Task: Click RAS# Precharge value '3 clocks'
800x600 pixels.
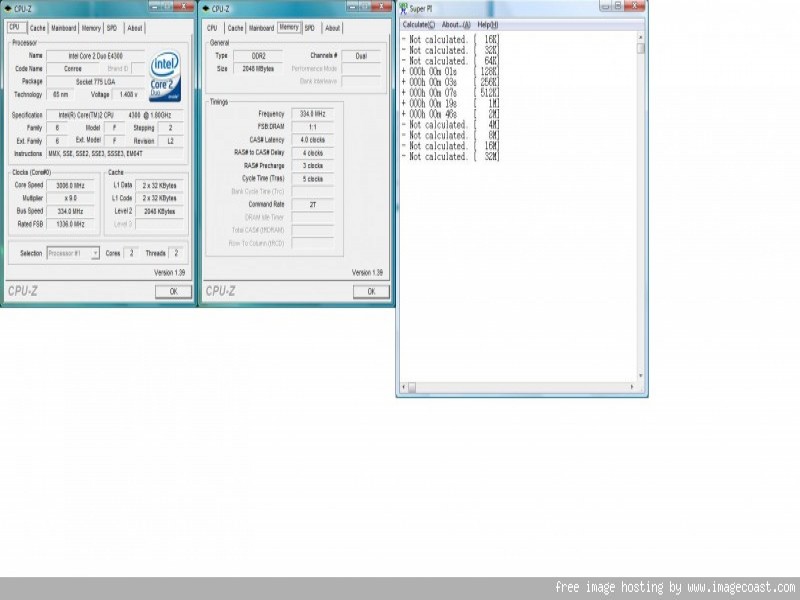Action: (313, 166)
